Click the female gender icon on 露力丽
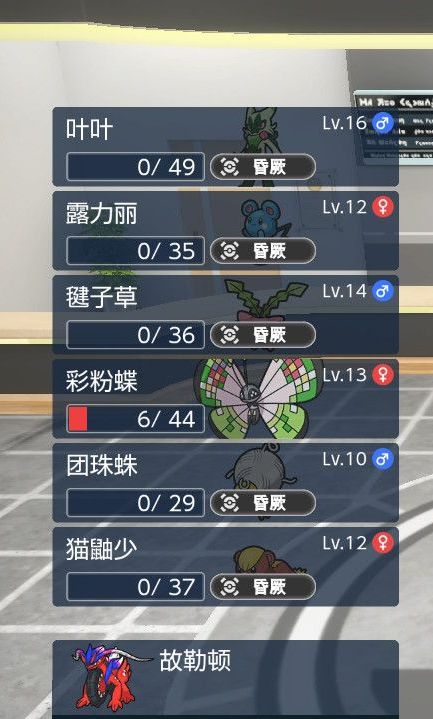The width and height of the screenshot is (433, 719). [383, 207]
